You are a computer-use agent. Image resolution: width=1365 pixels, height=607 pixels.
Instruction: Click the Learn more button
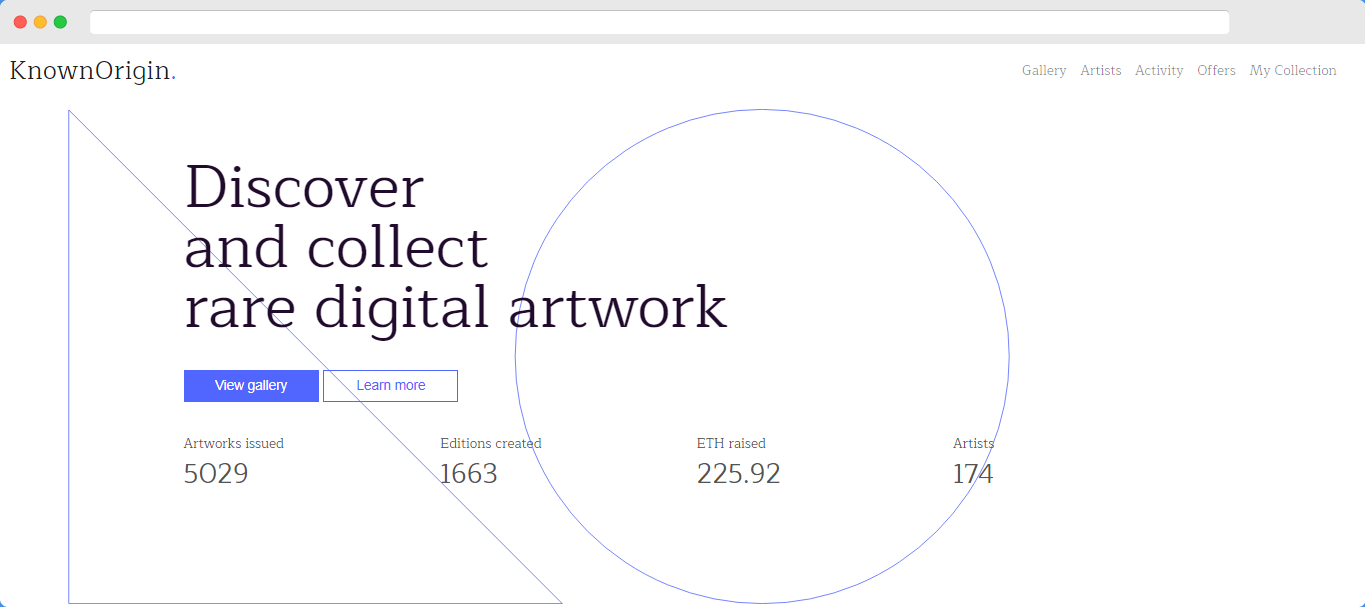click(x=390, y=386)
